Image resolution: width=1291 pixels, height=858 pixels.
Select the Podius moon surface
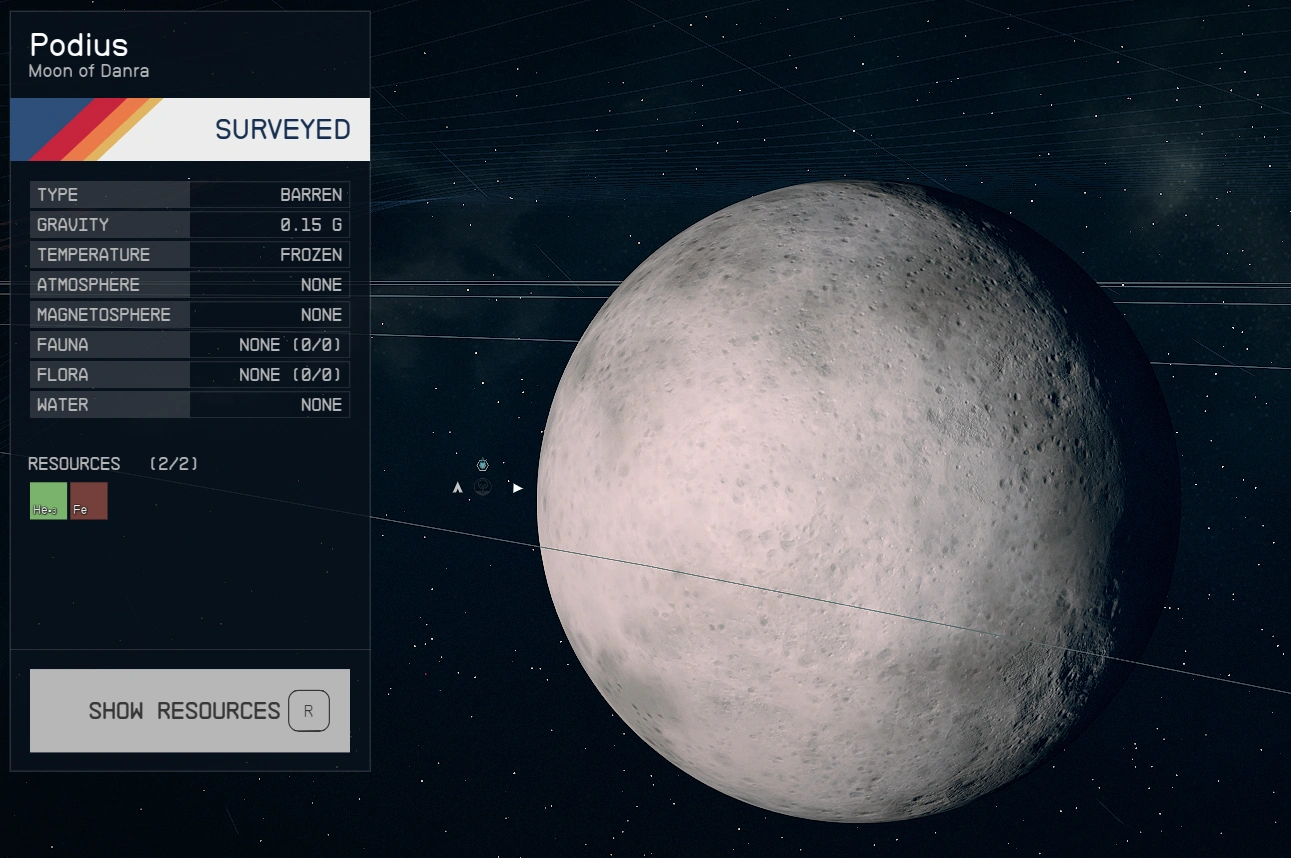click(858, 500)
